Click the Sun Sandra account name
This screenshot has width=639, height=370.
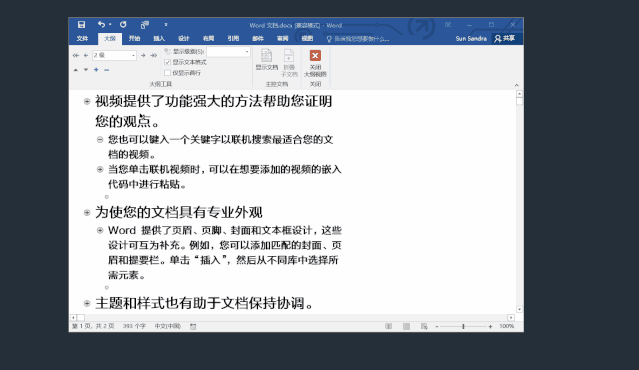[x=471, y=38]
